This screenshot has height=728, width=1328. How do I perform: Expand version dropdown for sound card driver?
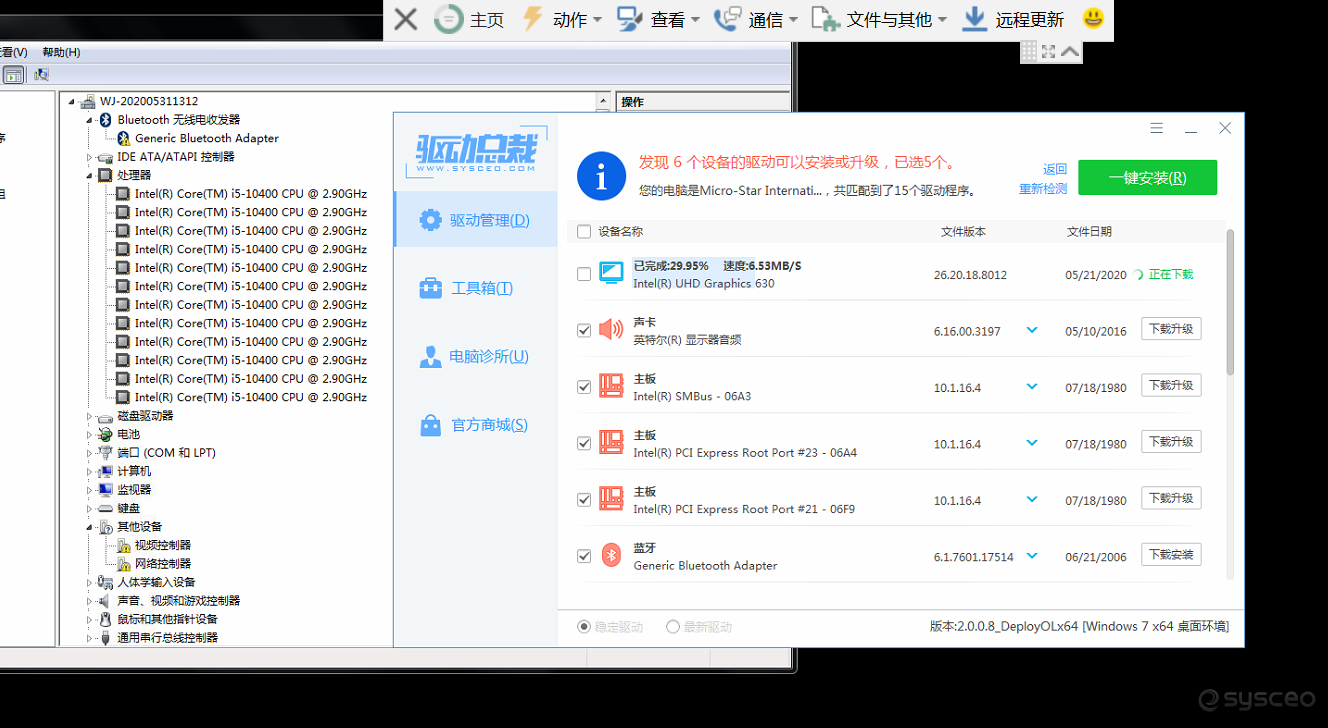click(x=1032, y=330)
